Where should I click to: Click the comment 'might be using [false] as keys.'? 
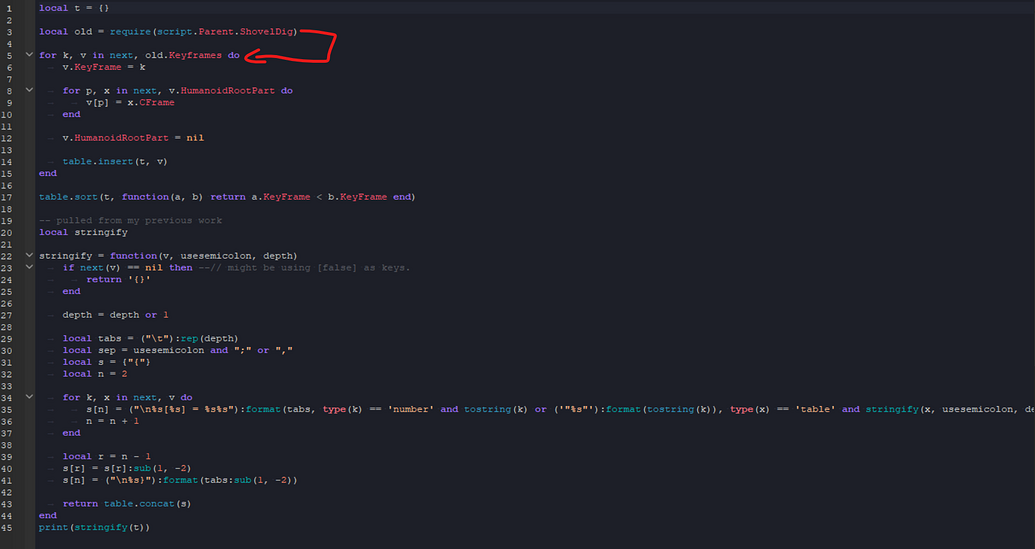point(319,268)
